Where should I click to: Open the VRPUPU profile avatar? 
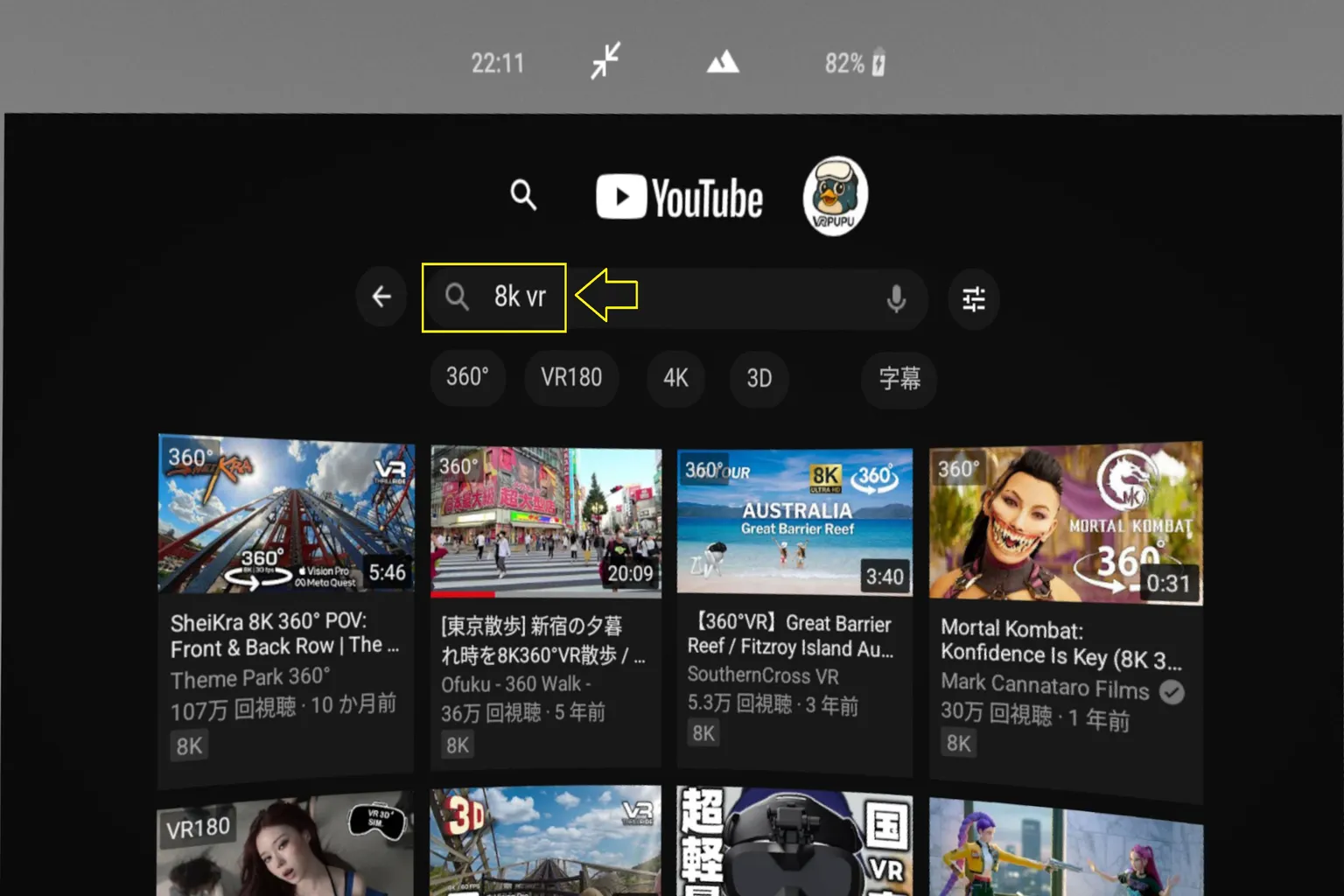tap(835, 196)
